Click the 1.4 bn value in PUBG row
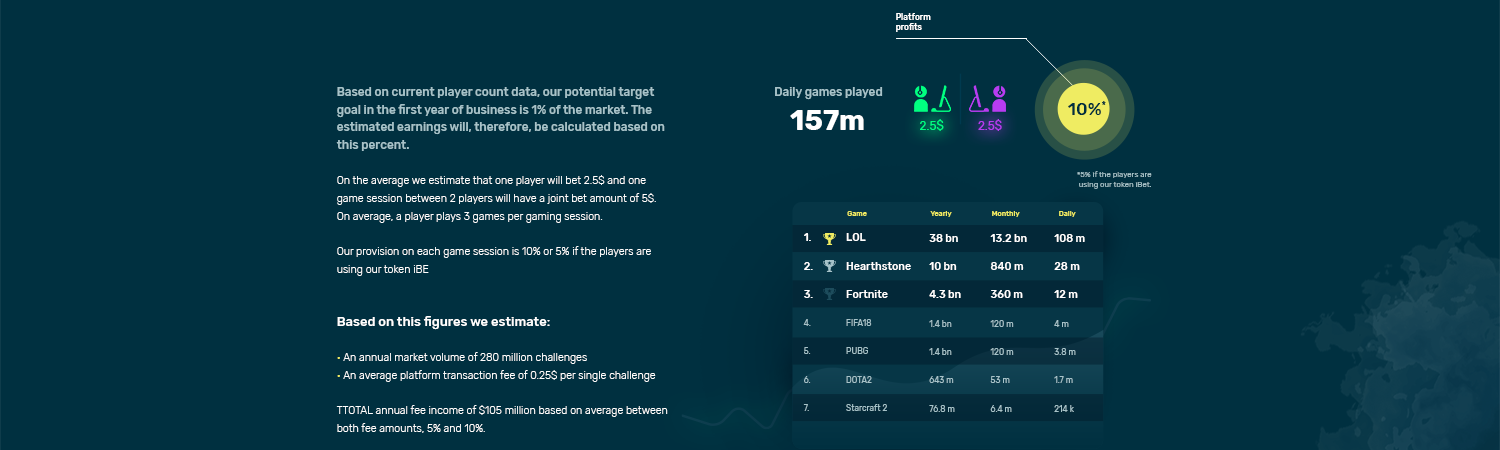This screenshot has width=1500, height=450. [941, 352]
